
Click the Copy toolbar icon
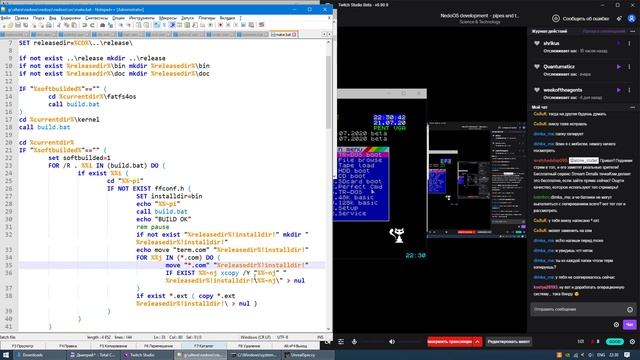coord(66,25)
